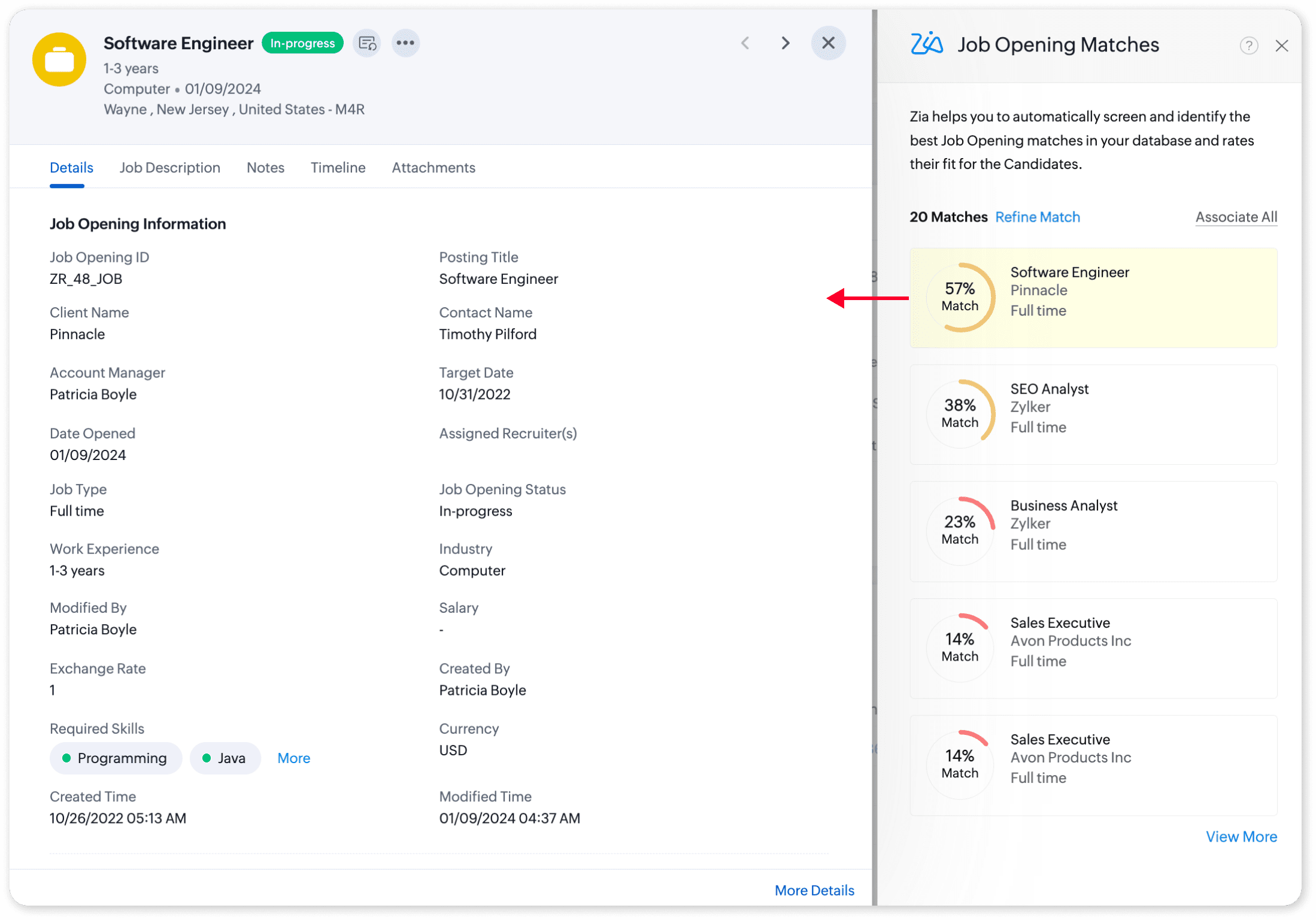Switch to the Job Description tab
The image size is (1316, 920).
click(x=169, y=168)
